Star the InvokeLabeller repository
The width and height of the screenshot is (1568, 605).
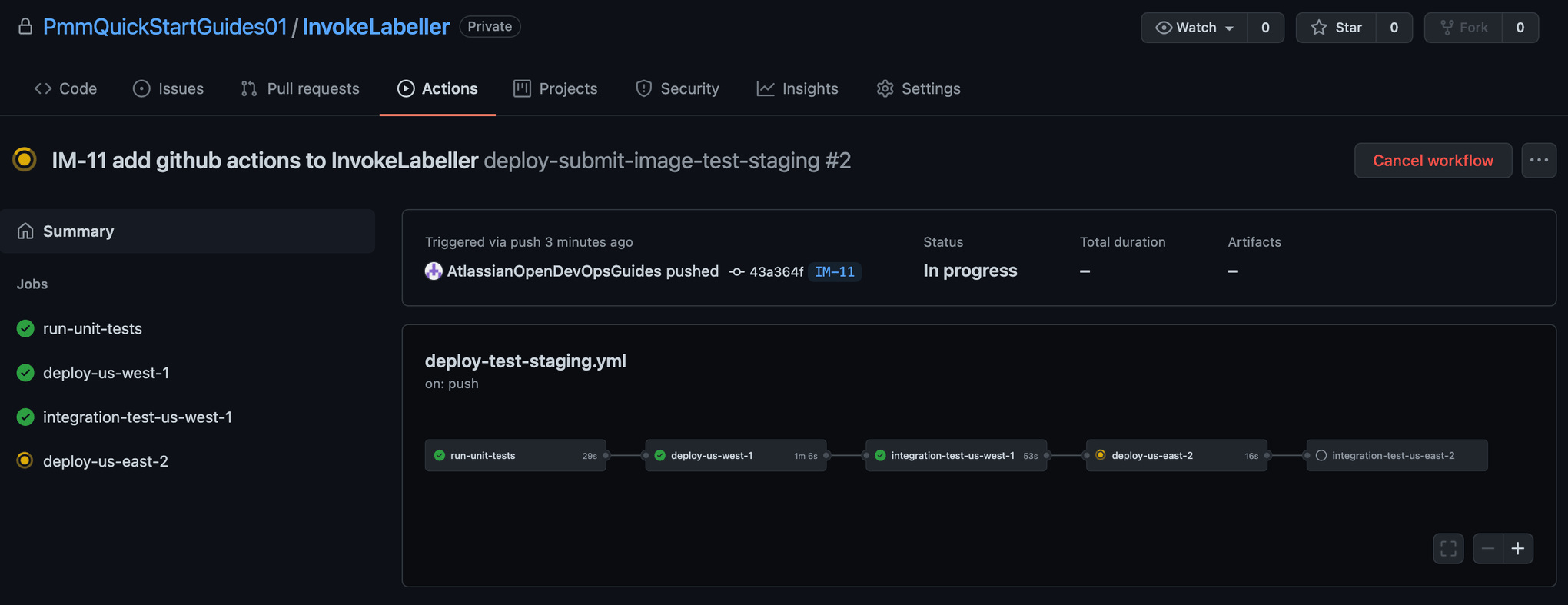click(x=1337, y=28)
